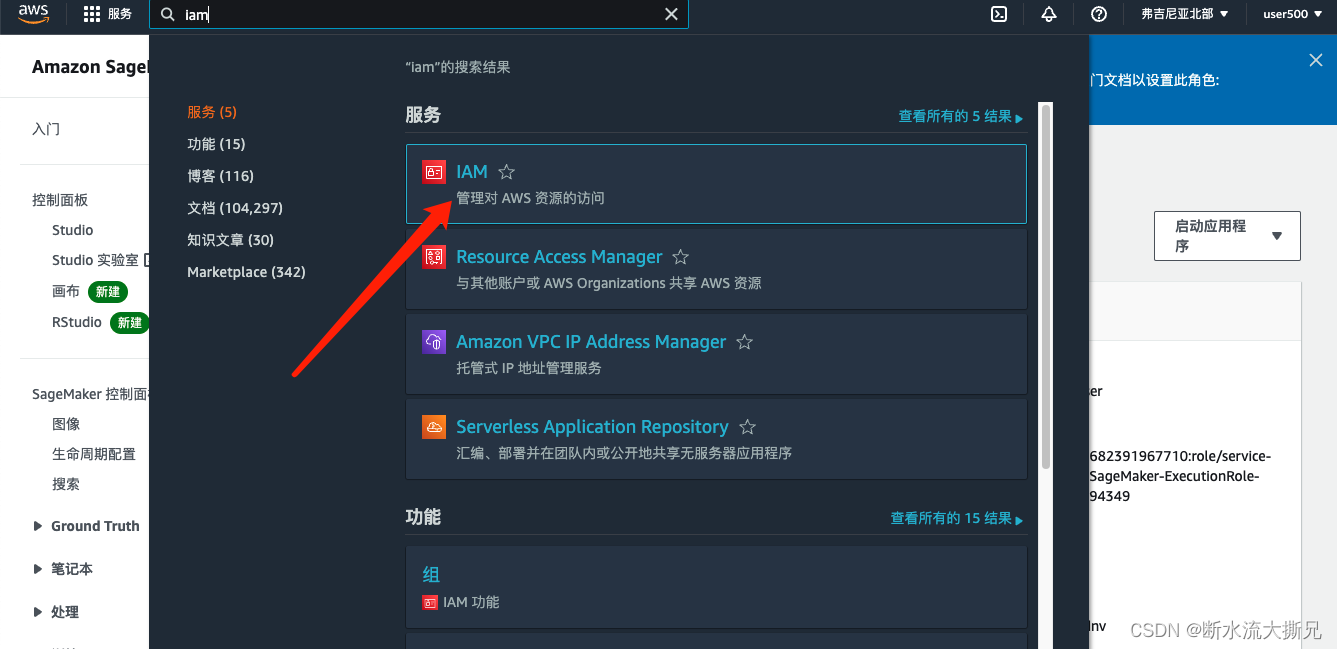Favorite Serverless Application Repository star

747,427
